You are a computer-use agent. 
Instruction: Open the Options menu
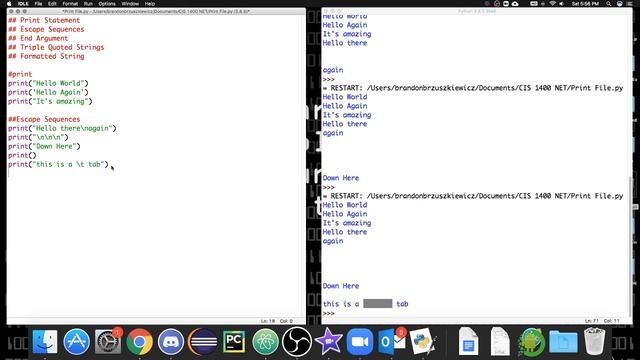click(107, 4)
